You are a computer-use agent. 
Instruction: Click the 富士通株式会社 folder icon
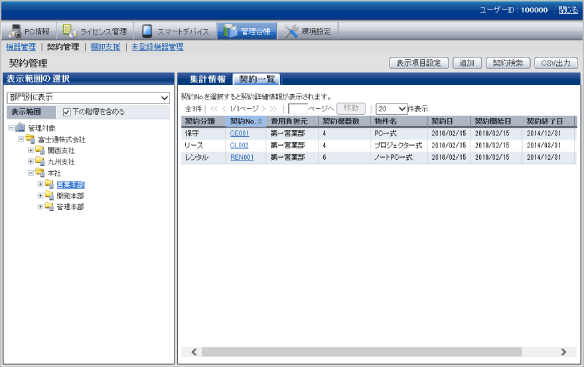tap(30, 139)
